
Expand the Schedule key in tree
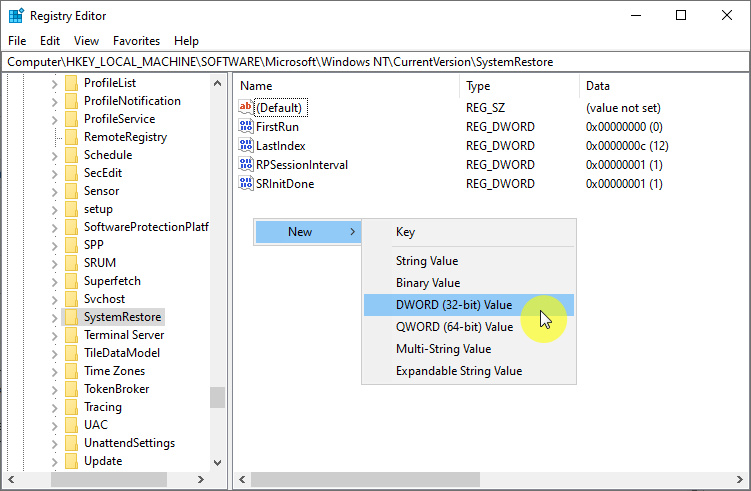coord(55,155)
